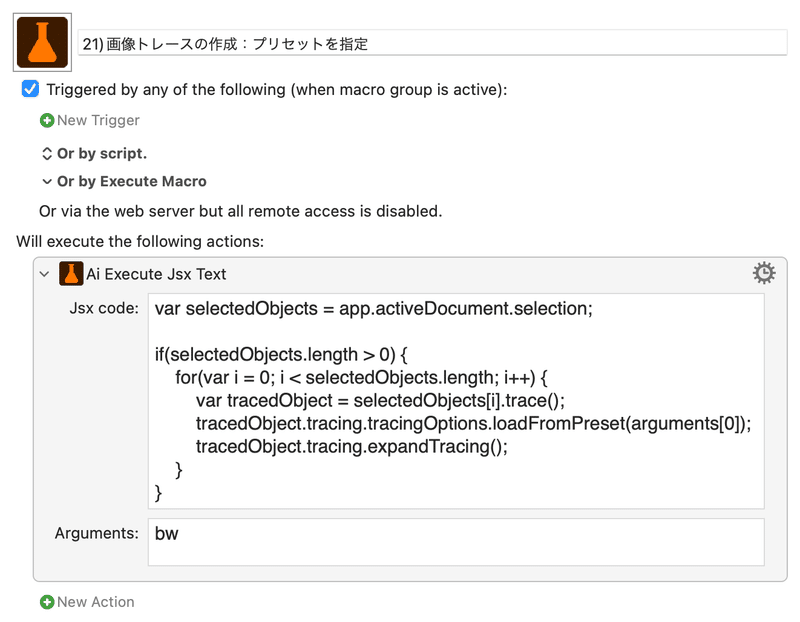This screenshot has width=800, height=622.
Task: Click the New Action button
Action: [x=87, y=602]
